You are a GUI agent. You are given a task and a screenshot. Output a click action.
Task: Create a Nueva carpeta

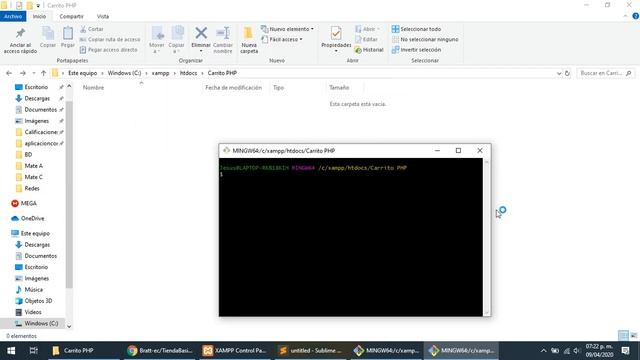click(x=249, y=40)
